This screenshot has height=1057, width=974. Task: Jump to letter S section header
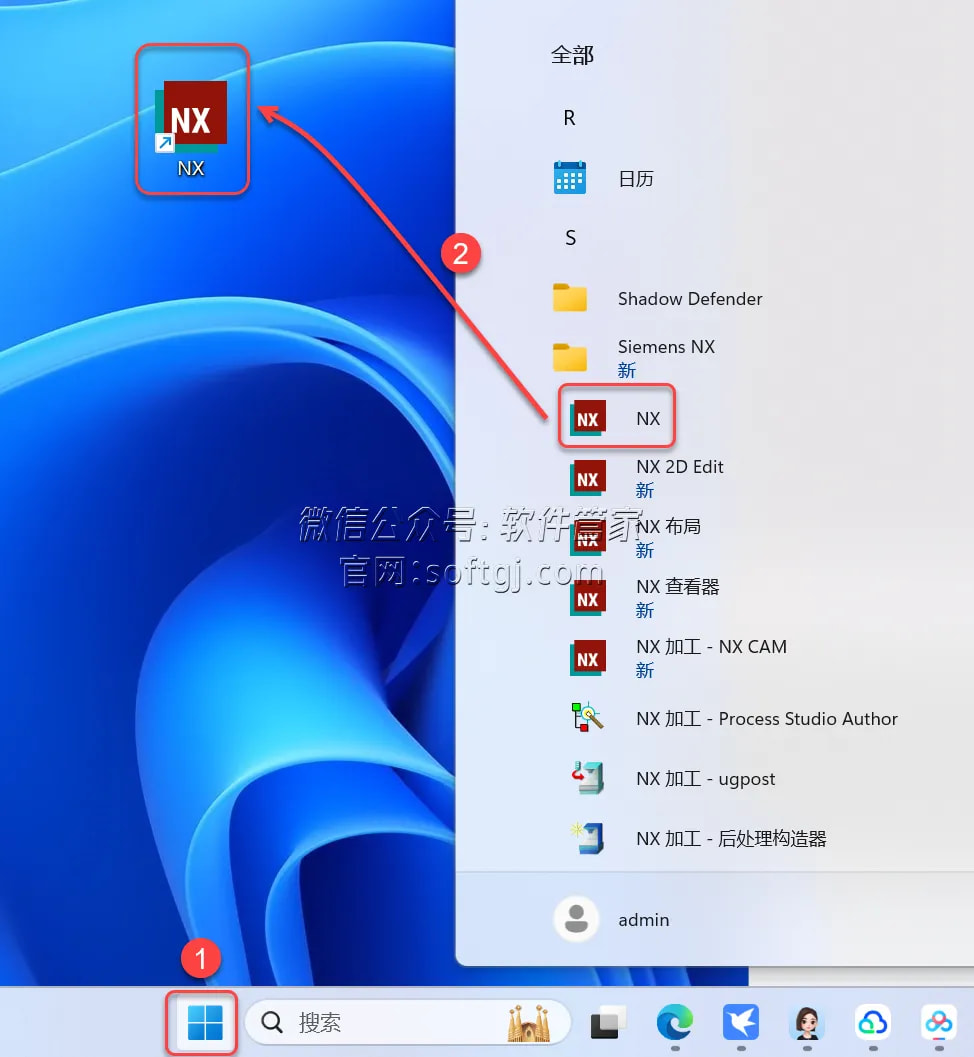point(570,238)
